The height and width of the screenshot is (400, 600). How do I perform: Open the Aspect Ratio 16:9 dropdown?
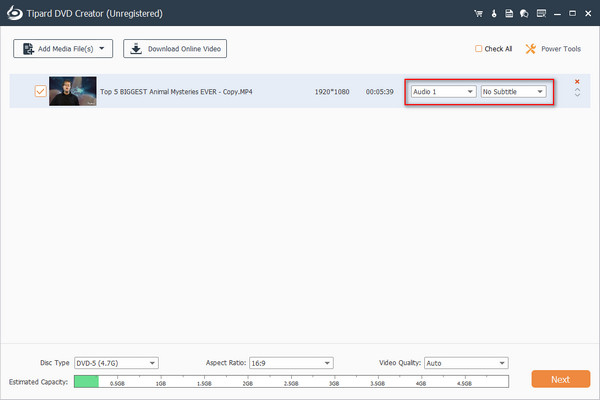pyautogui.click(x=291, y=363)
